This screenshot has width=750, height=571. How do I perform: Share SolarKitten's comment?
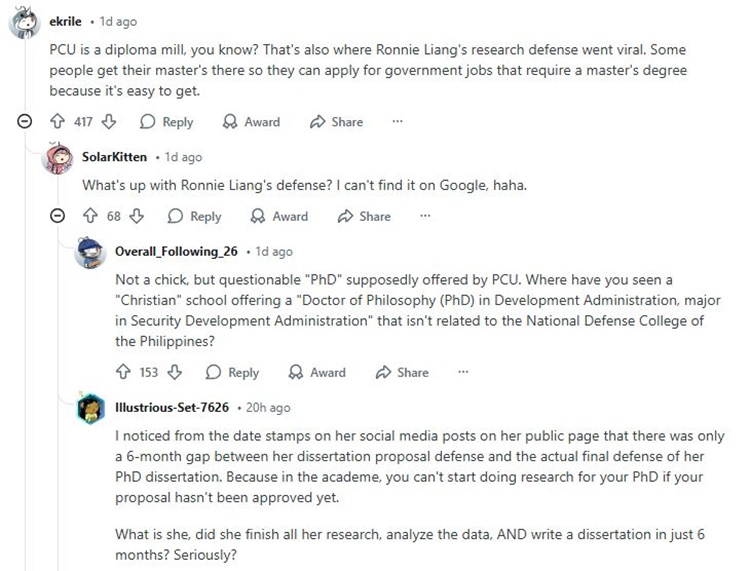[x=364, y=216]
